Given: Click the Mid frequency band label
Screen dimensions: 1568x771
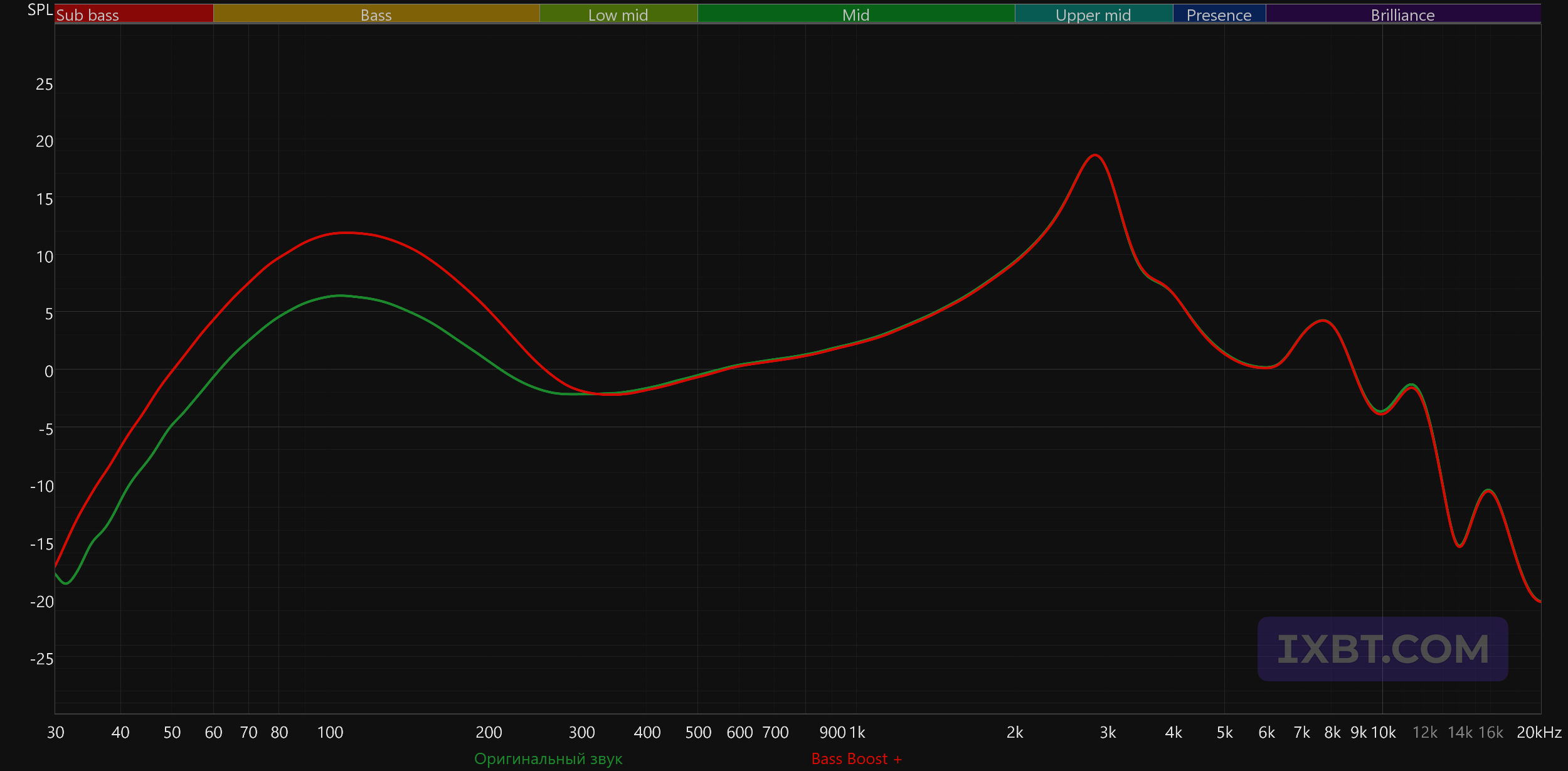Looking at the screenshot, I should coord(856,14).
